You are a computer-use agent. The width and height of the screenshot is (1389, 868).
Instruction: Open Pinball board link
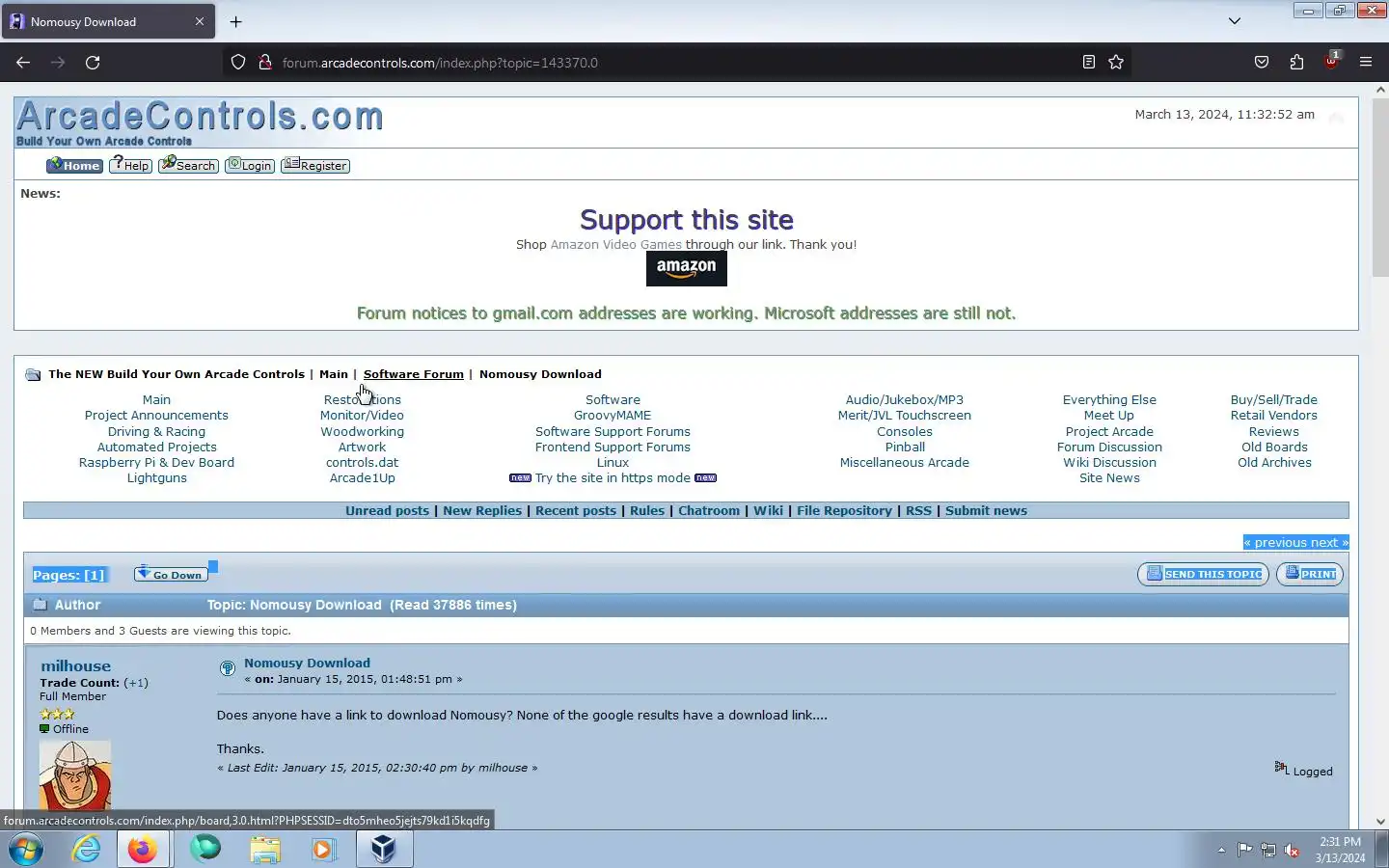point(905,447)
